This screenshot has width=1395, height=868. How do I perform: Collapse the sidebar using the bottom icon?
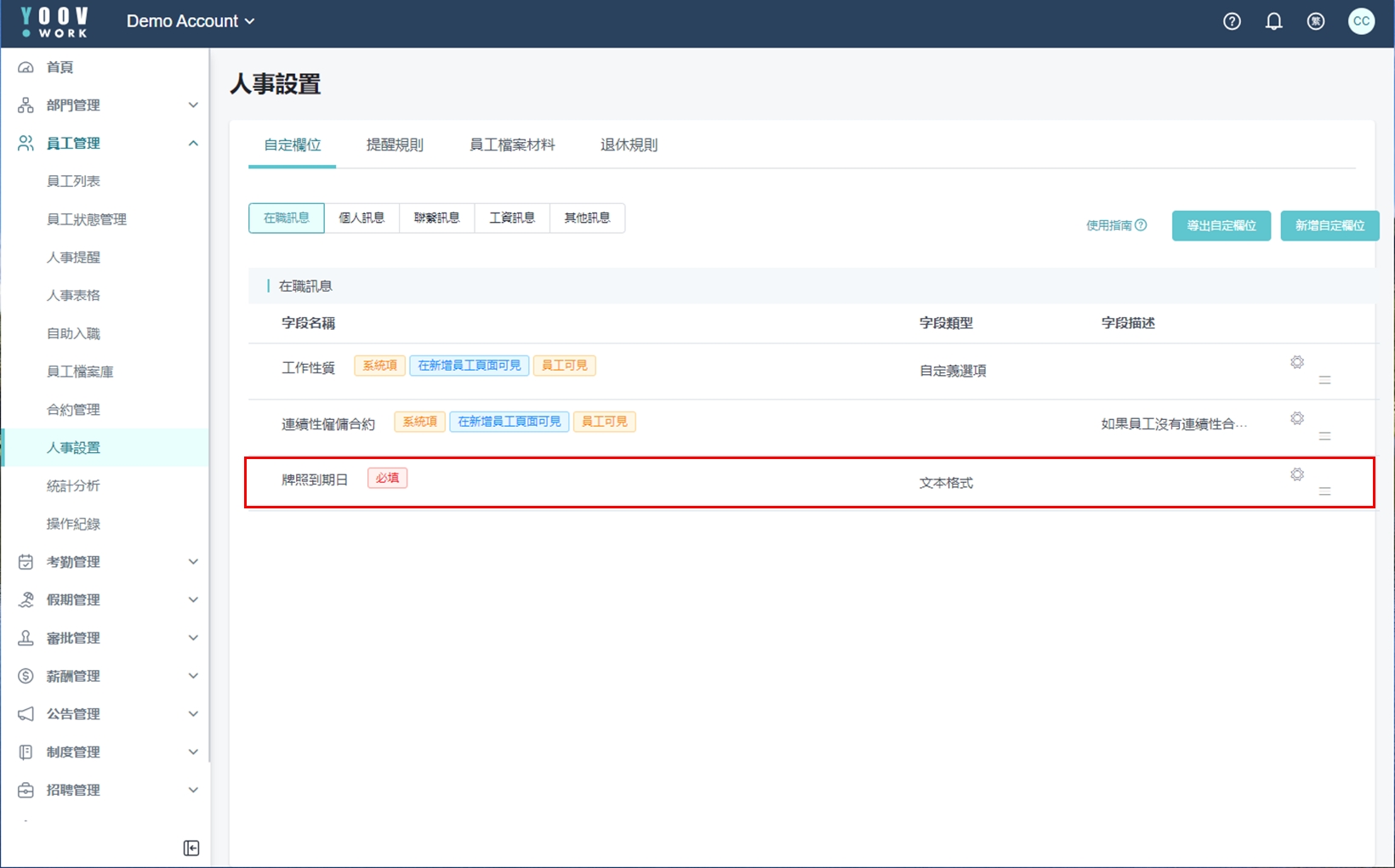click(x=191, y=848)
